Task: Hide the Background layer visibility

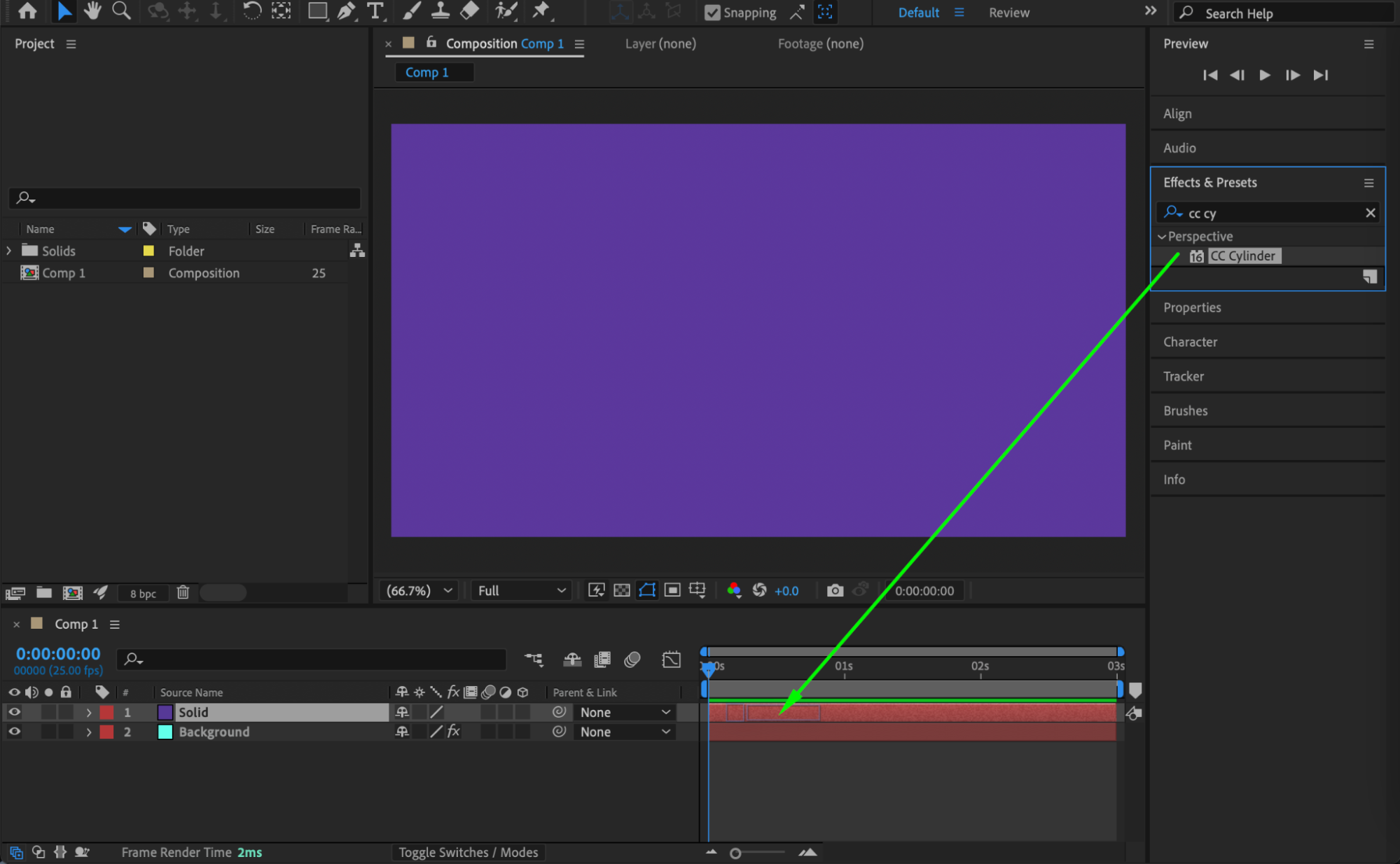Action: click(x=14, y=732)
